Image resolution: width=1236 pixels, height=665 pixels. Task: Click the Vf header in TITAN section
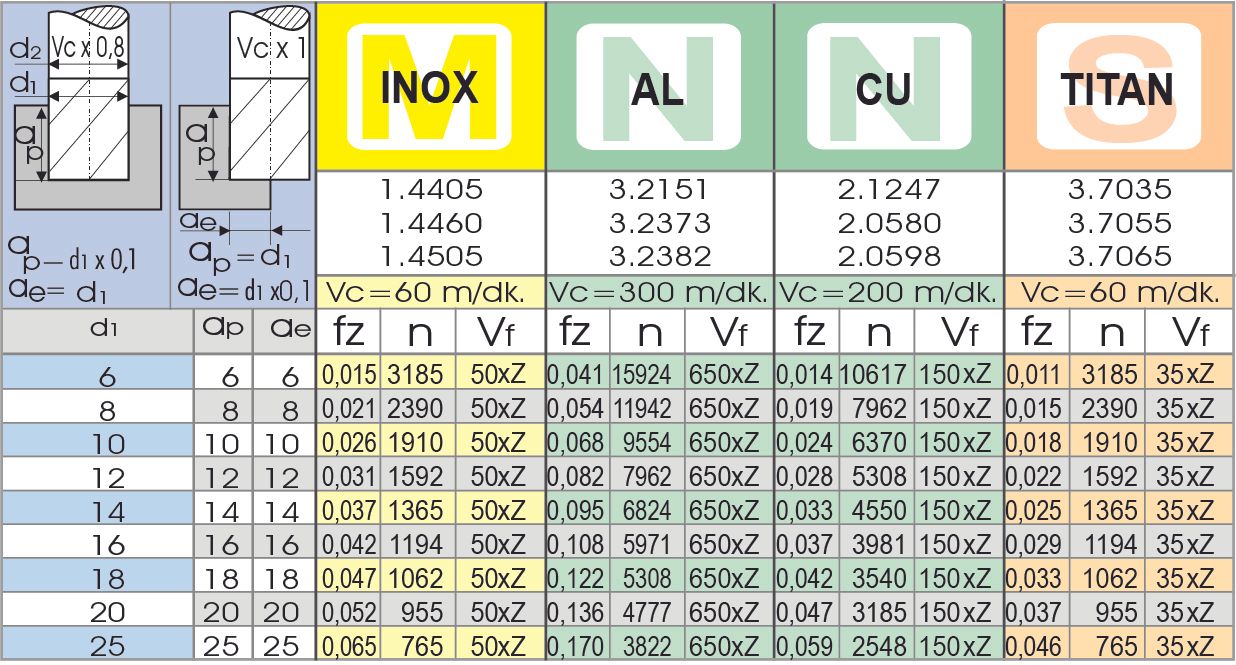[1189, 330]
